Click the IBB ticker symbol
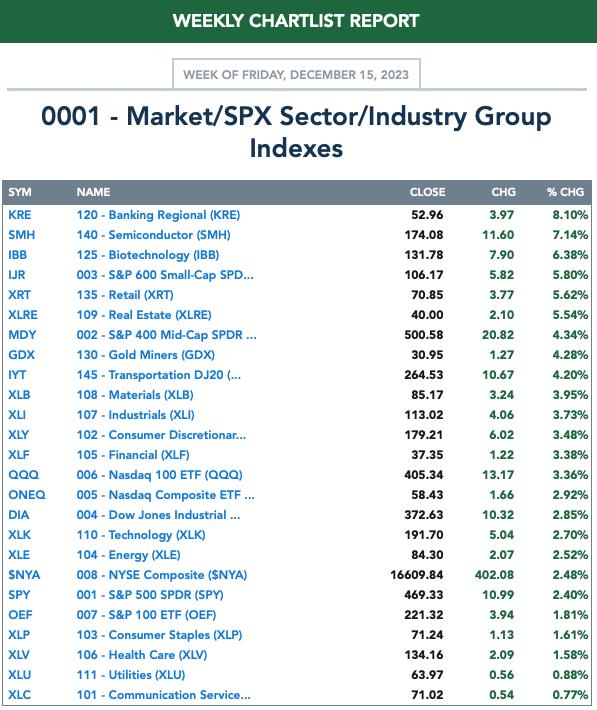Image resolution: width=597 pixels, height=710 pixels. coord(18,254)
